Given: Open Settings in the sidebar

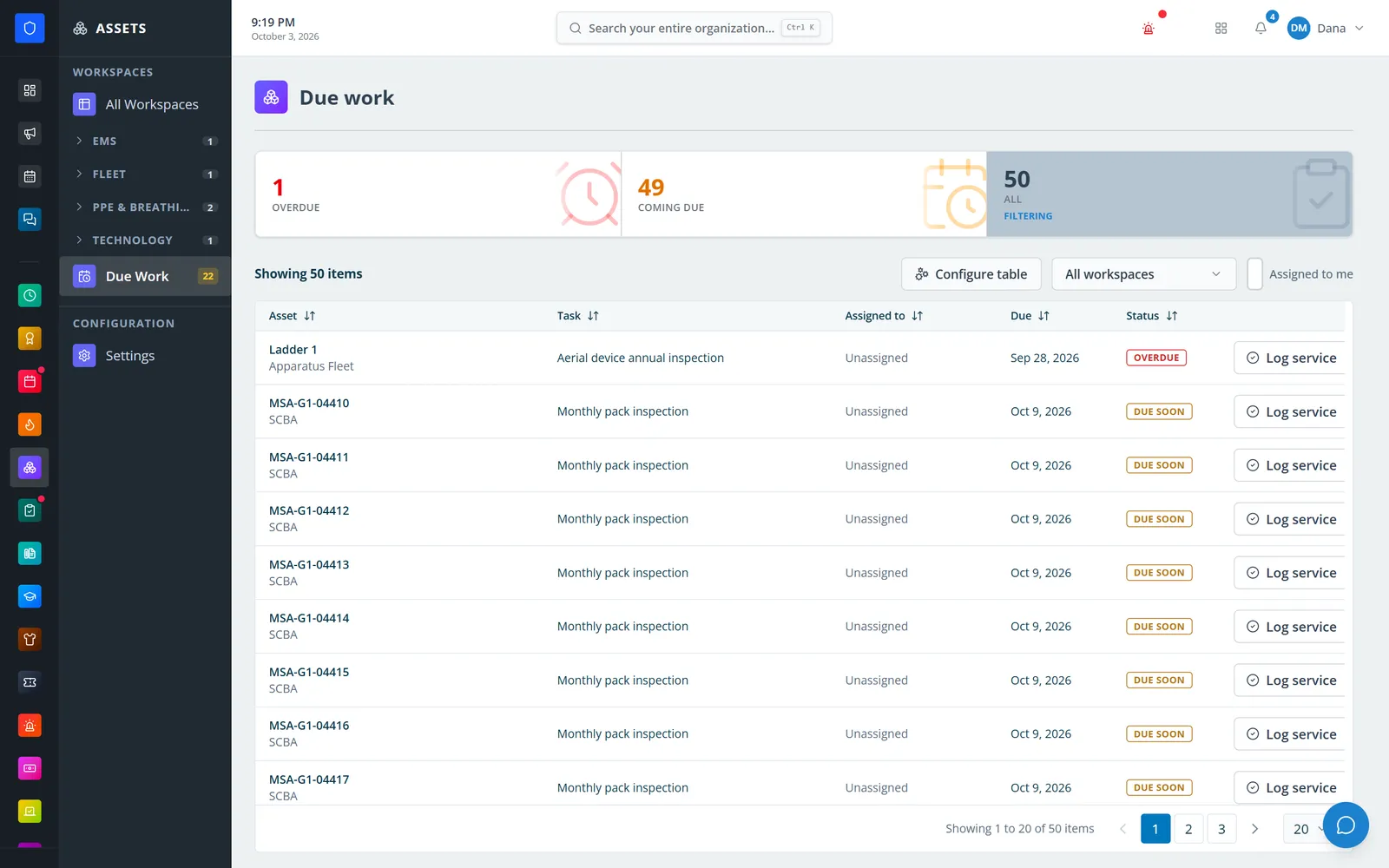Looking at the screenshot, I should tap(130, 356).
